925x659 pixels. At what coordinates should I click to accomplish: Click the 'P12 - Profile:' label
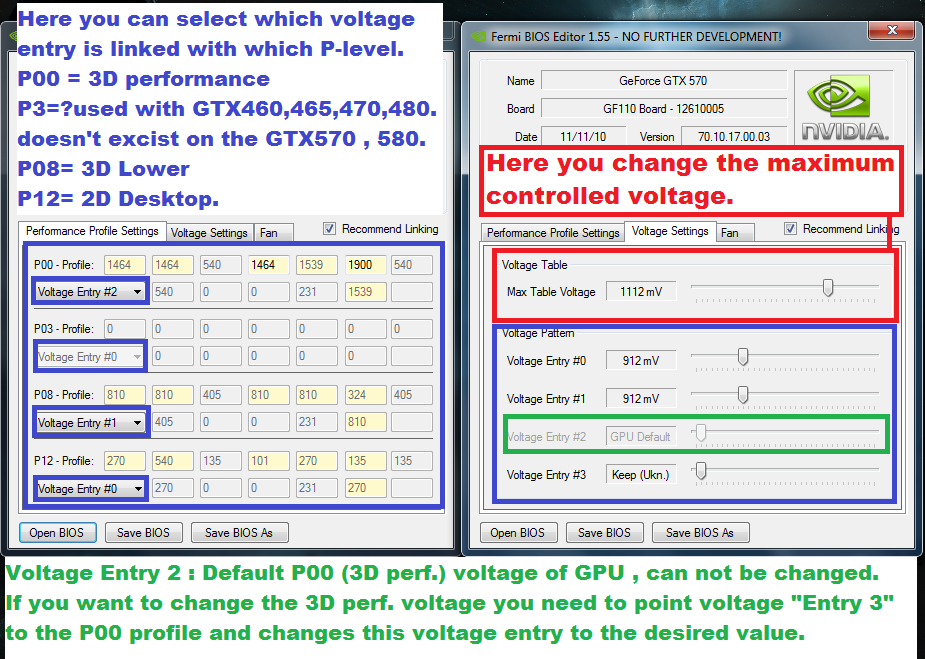tap(64, 461)
